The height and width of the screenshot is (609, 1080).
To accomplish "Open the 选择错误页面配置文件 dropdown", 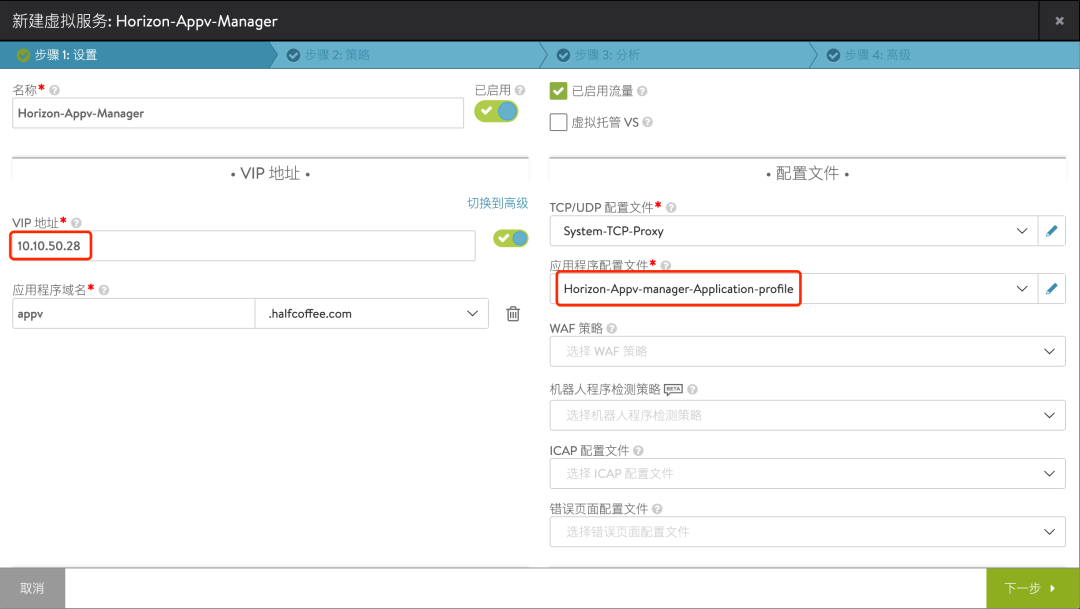I will tap(807, 532).
